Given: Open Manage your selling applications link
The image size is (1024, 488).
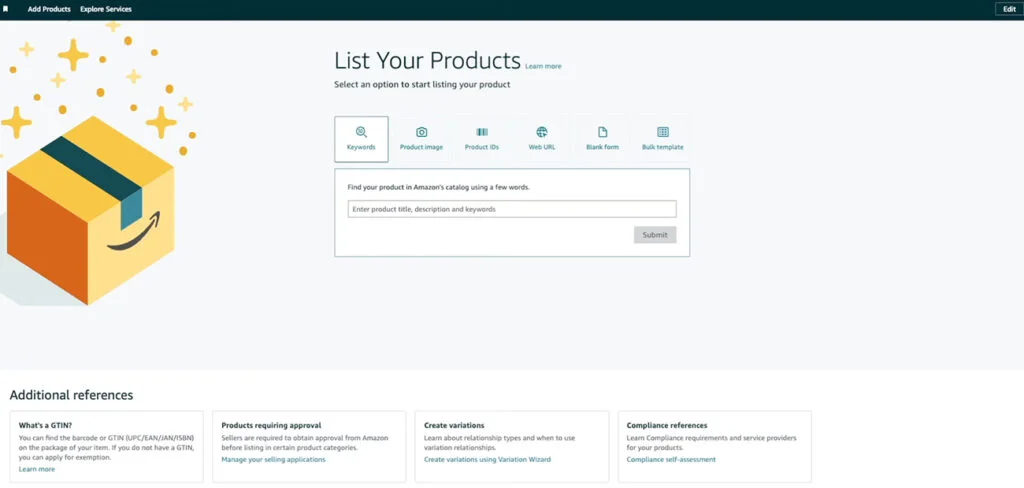Looking at the screenshot, I should coord(274,459).
